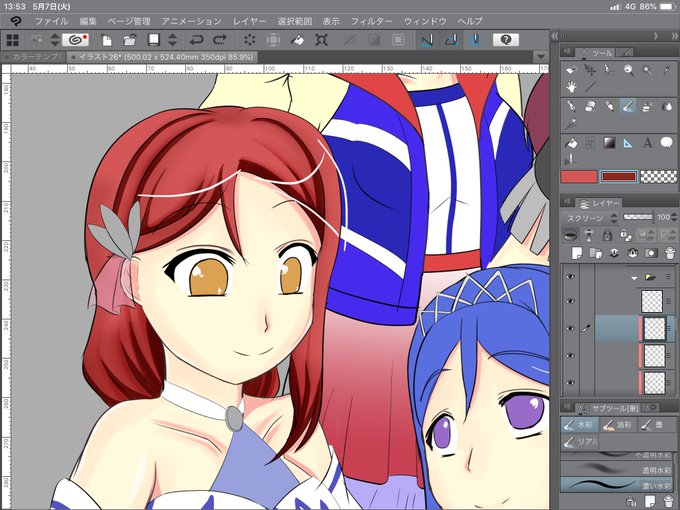The image size is (680, 510).
Task: Expand the stepper next to Save icon
Action: click(173, 40)
